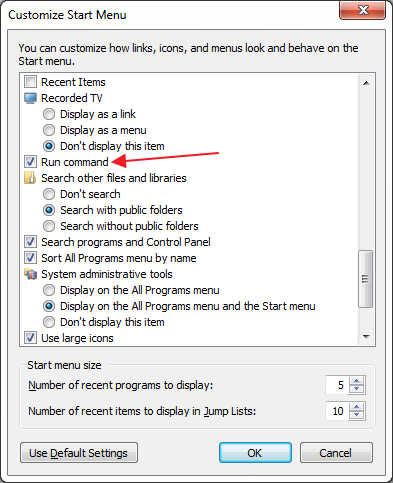Click the Start menu size group label
Screen dimensions: 393x483
click(64, 365)
